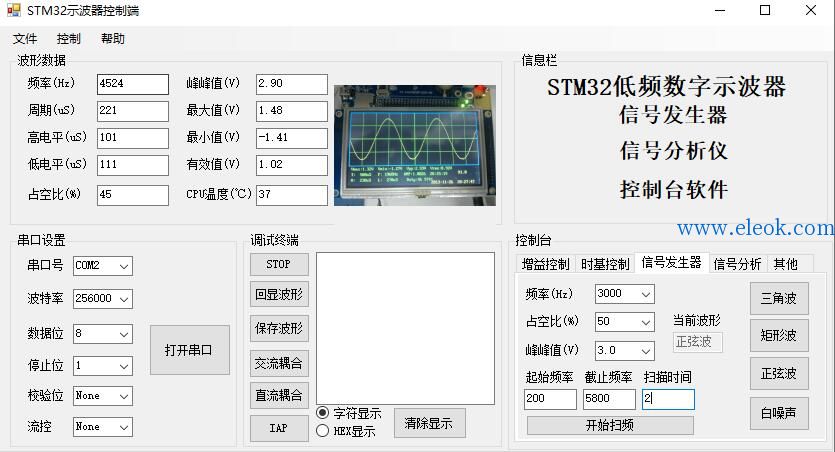Screen dimensions: 835x452
Task: Click the 扫描时间 input field
Action: click(x=668, y=399)
